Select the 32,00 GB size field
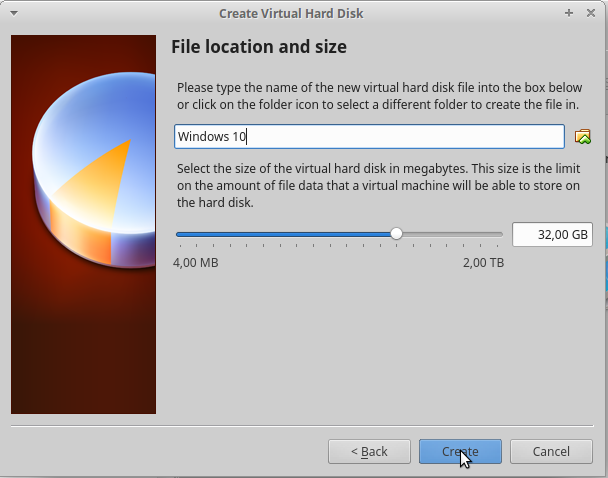Viewport: 608px width, 478px height. [552, 234]
